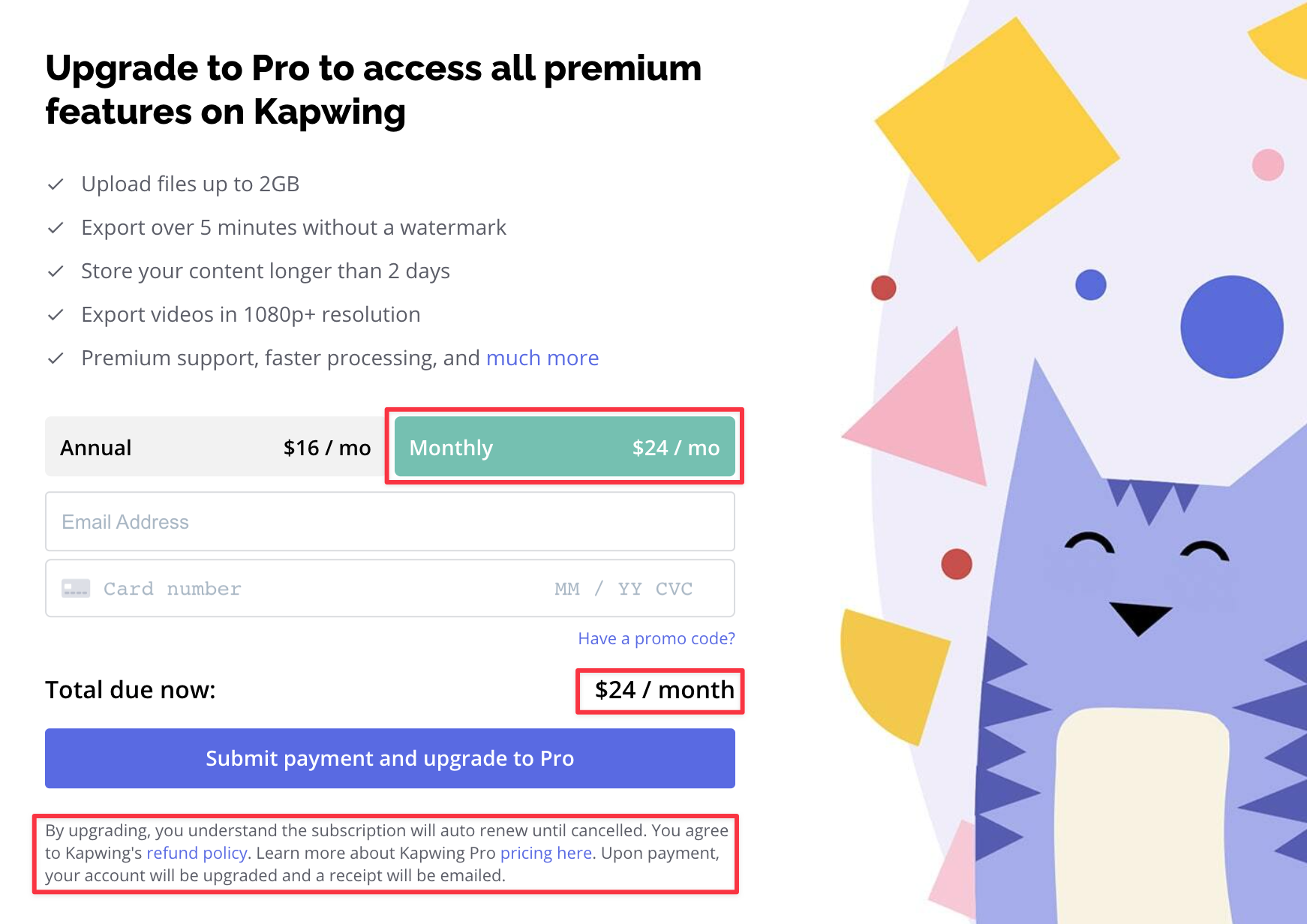1307x924 pixels.
Task: Click the MM / YY expiry field
Action: coord(597,589)
